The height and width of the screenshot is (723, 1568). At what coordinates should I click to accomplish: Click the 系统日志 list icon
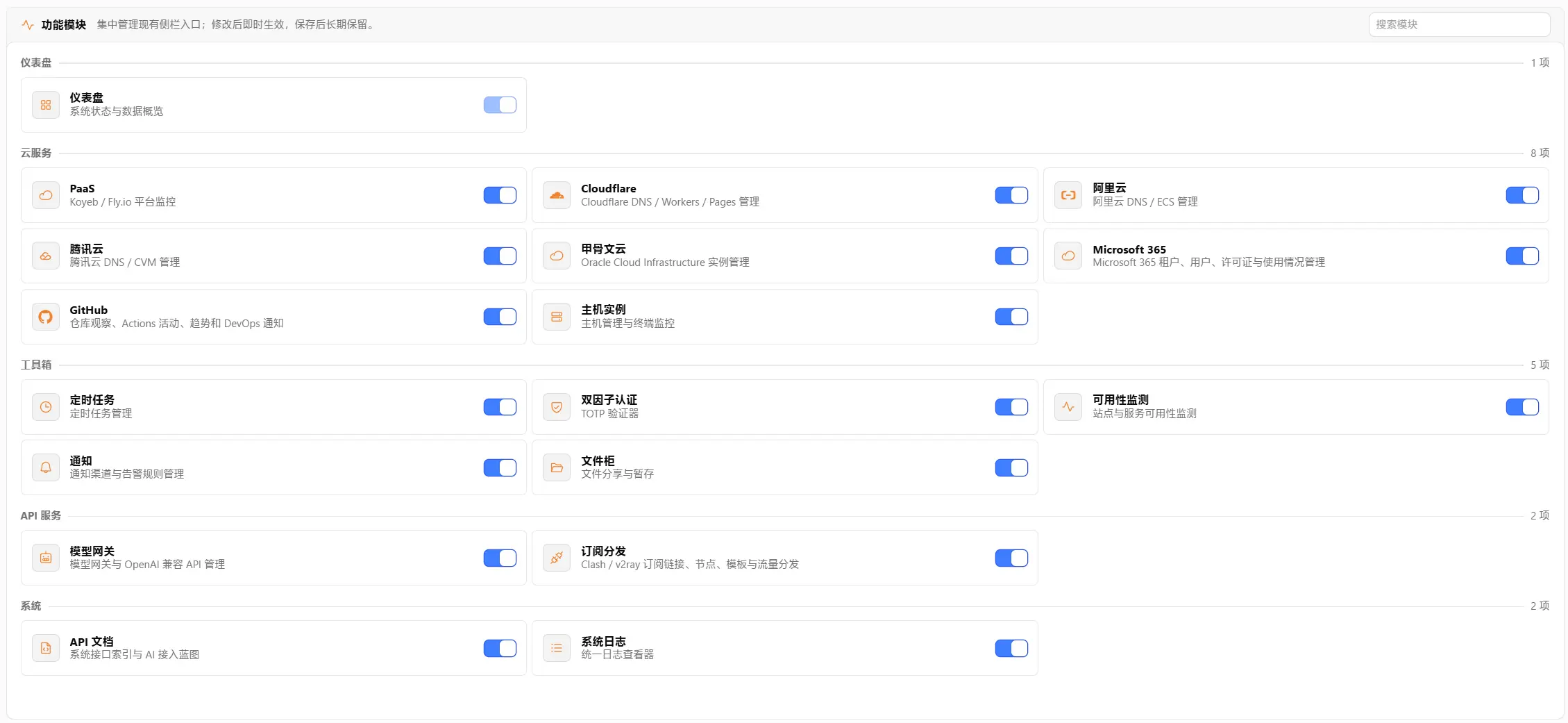tap(557, 648)
